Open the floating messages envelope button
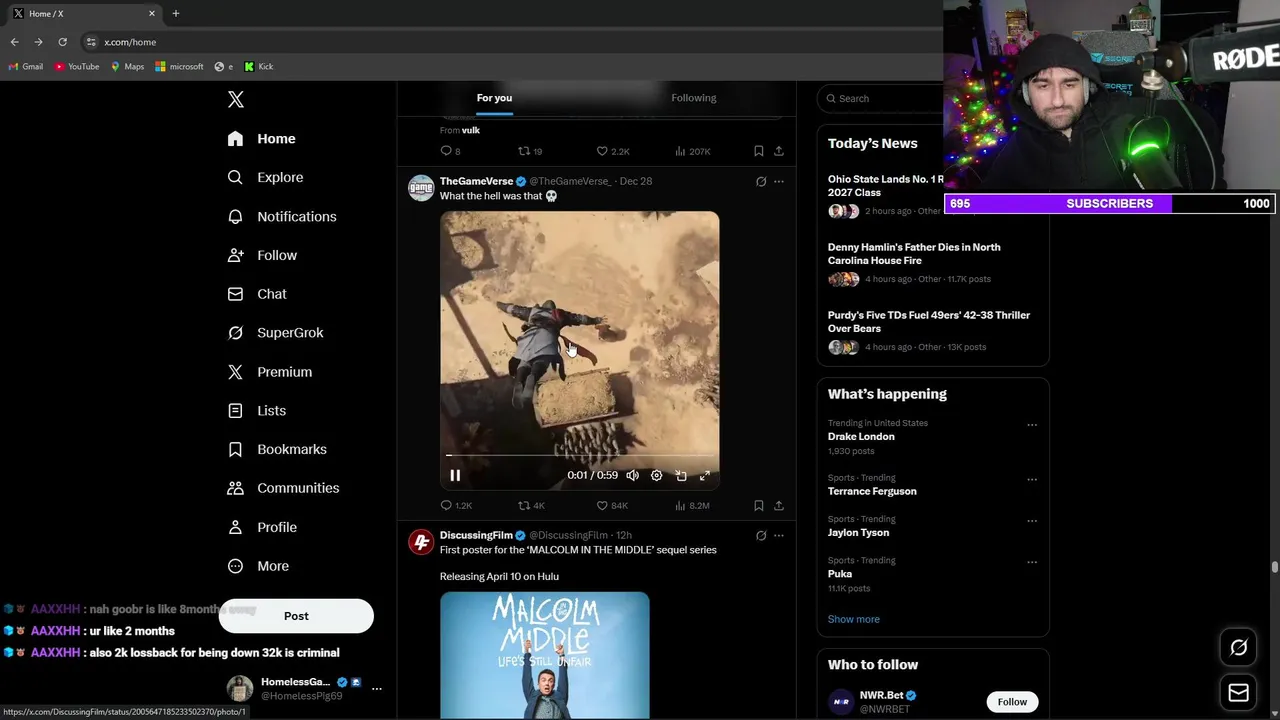The height and width of the screenshot is (720, 1280). [x=1238, y=692]
